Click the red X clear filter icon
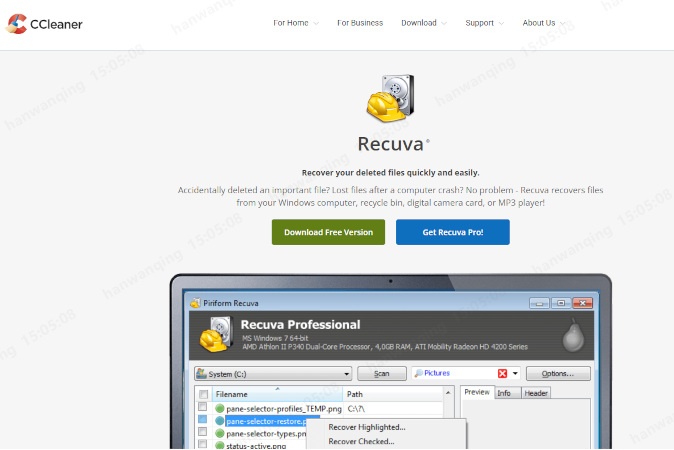 (x=502, y=373)
